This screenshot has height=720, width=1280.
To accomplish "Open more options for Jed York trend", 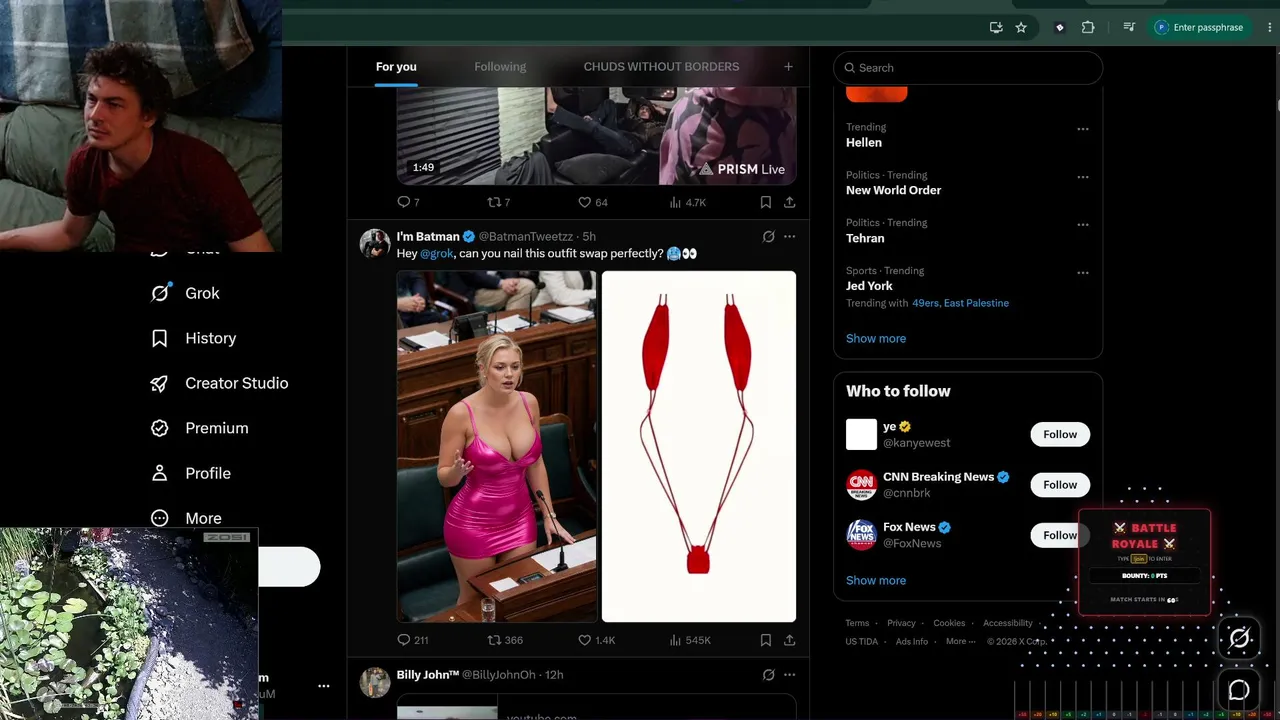I will point(1083,272).
